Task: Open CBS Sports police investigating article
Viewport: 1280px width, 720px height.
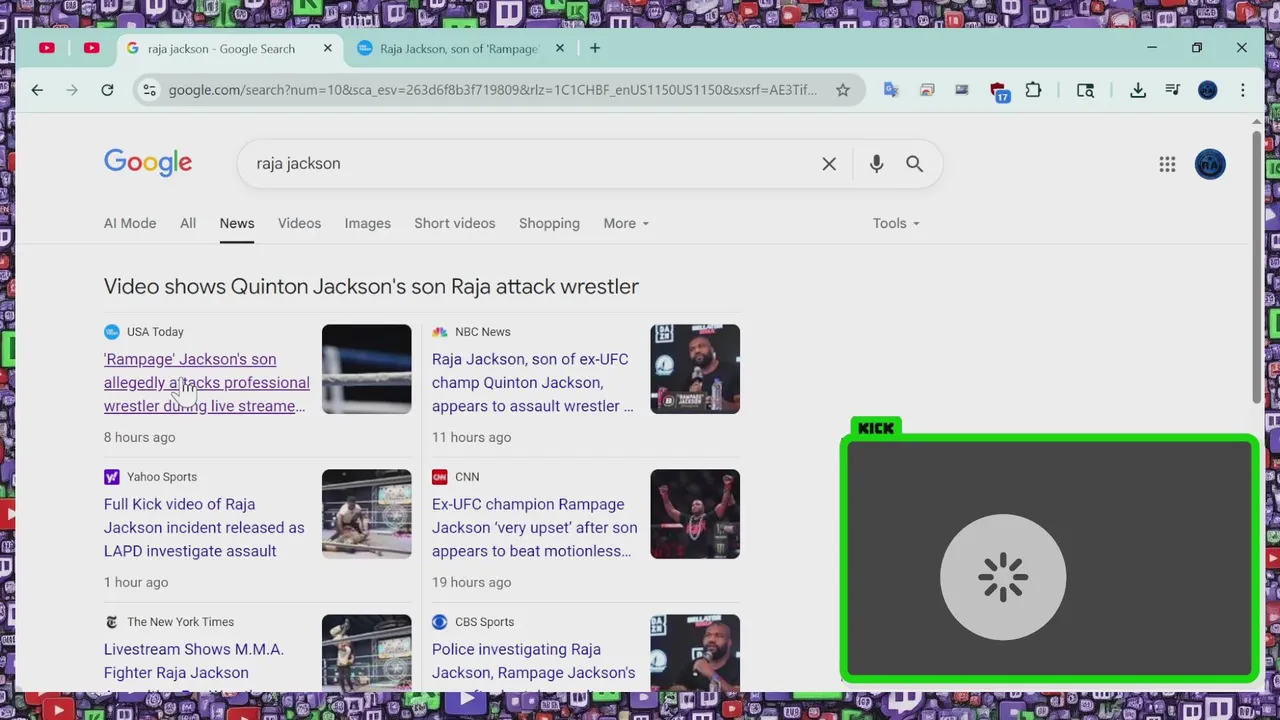Action: click(534, 661)
